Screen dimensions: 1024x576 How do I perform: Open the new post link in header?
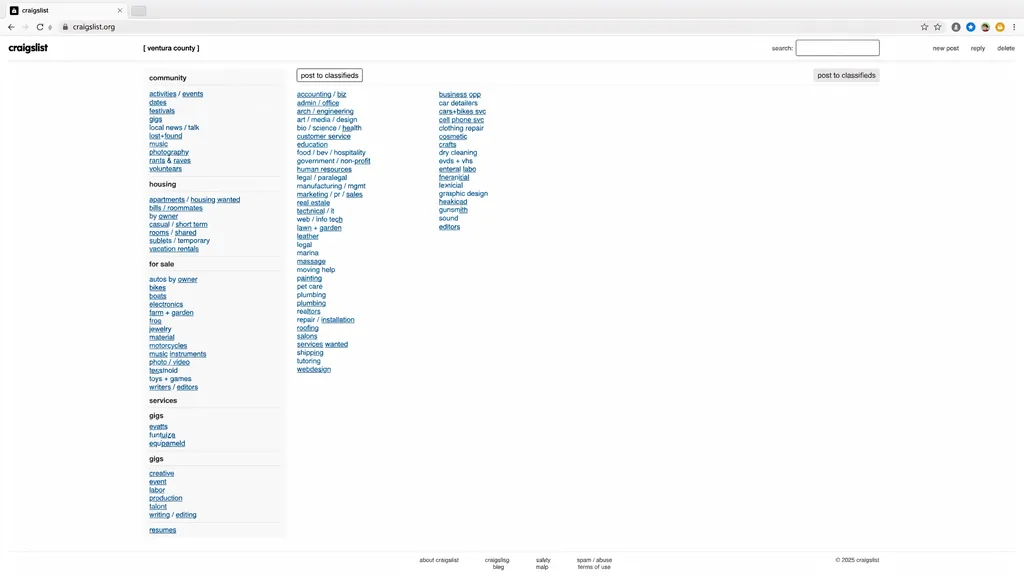point(945,48)
